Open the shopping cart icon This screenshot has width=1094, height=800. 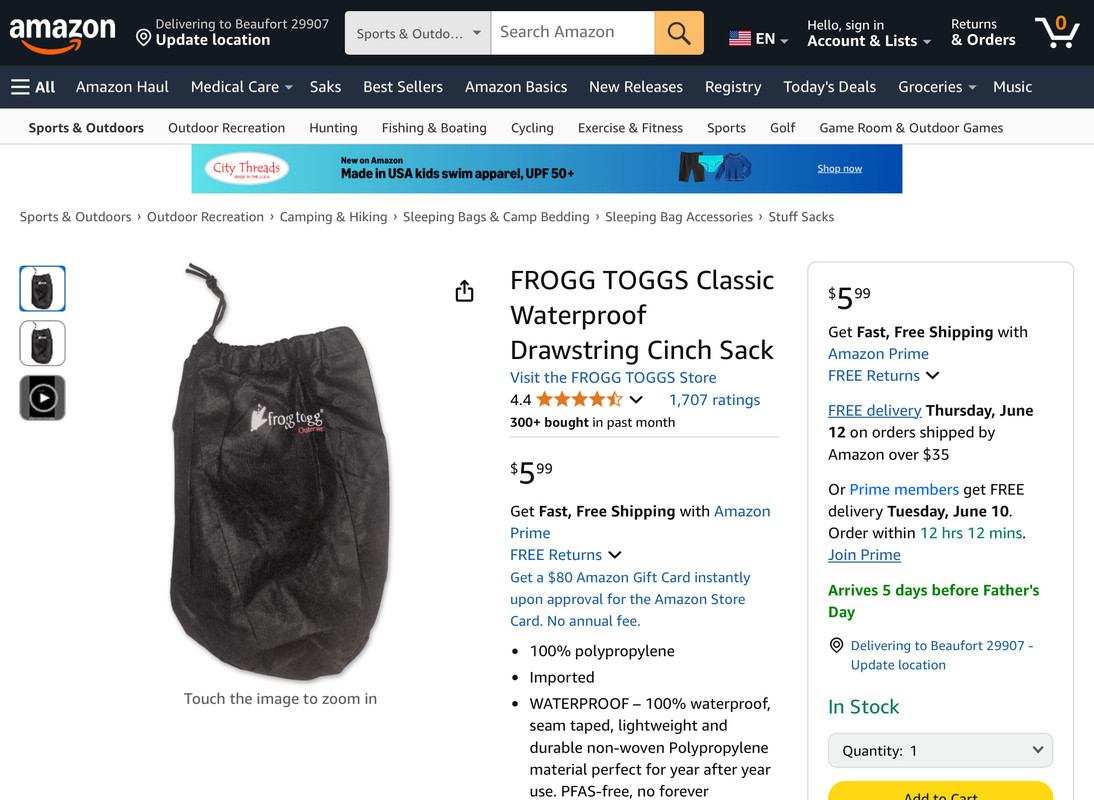click(1057, 32)
